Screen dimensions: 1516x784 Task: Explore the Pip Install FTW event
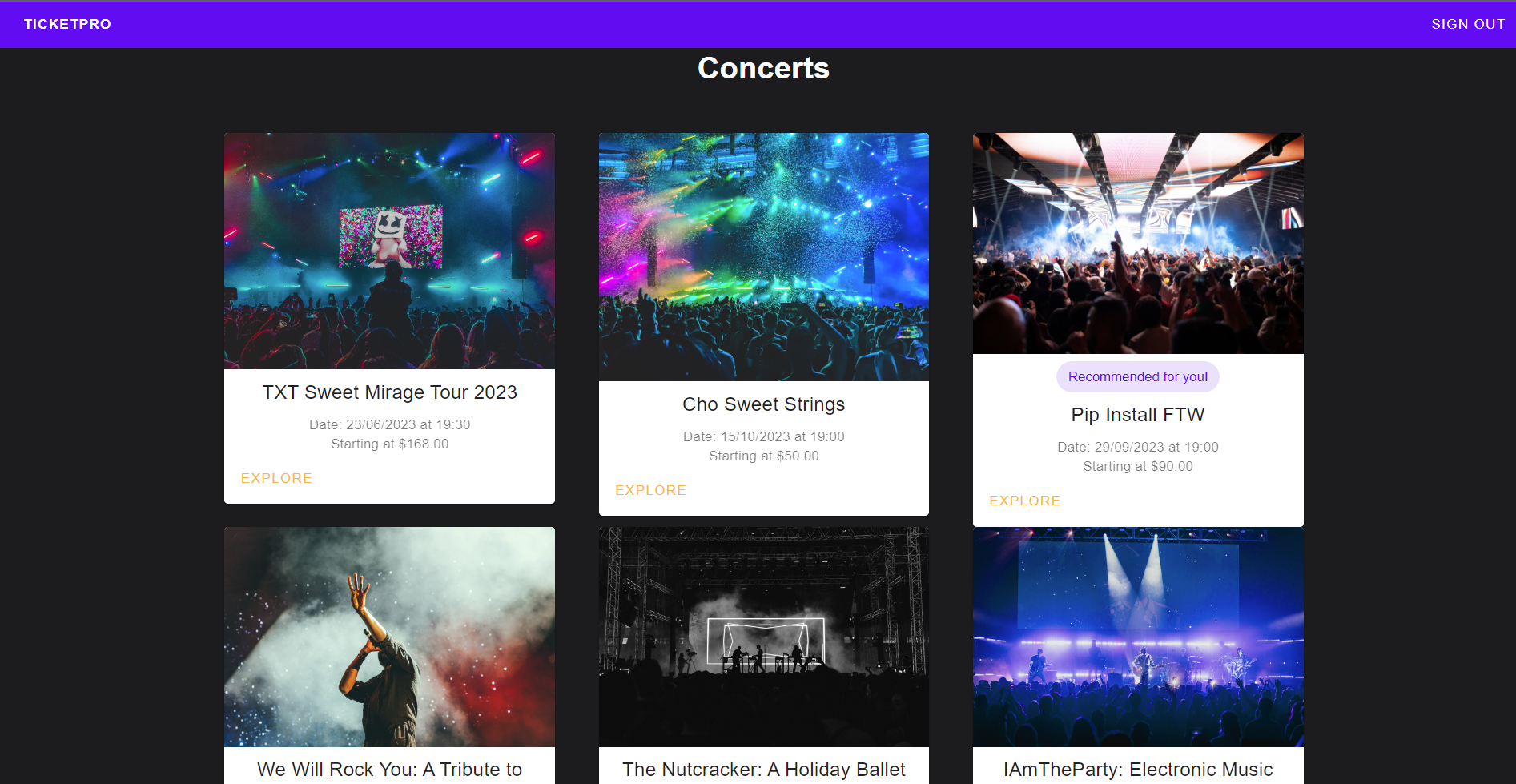point(1024,501)
